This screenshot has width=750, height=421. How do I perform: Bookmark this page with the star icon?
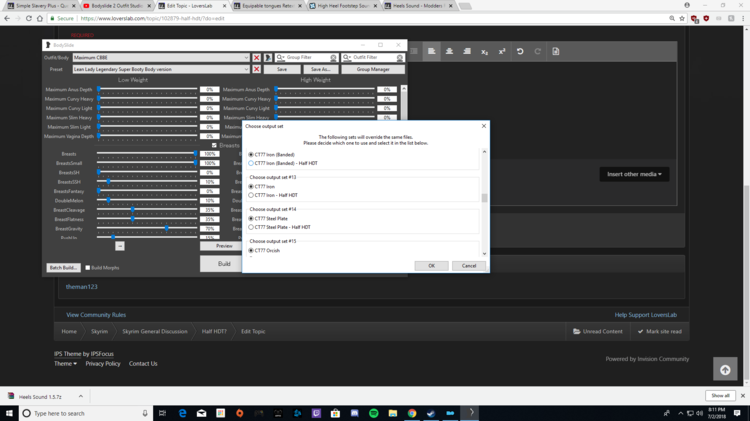[682, 18]
